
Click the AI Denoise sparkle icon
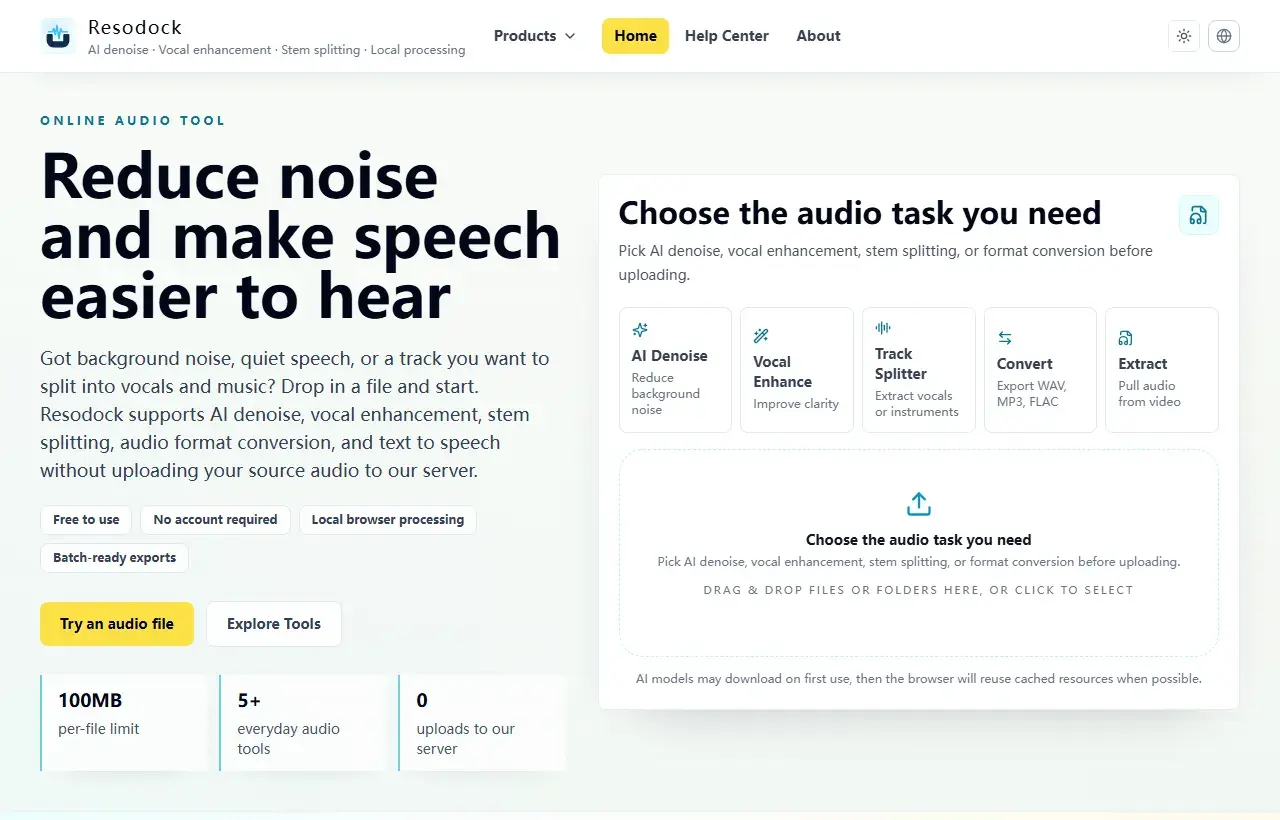[640, 330]
